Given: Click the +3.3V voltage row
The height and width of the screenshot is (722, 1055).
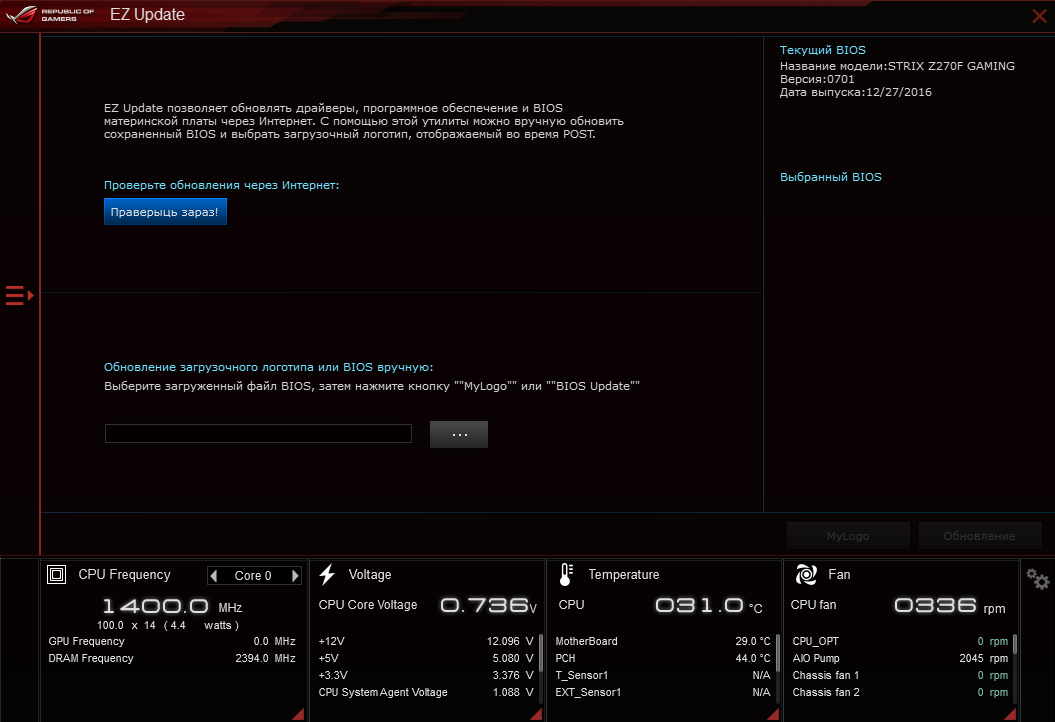Looking at the screenshot, I should pos(425,675).
